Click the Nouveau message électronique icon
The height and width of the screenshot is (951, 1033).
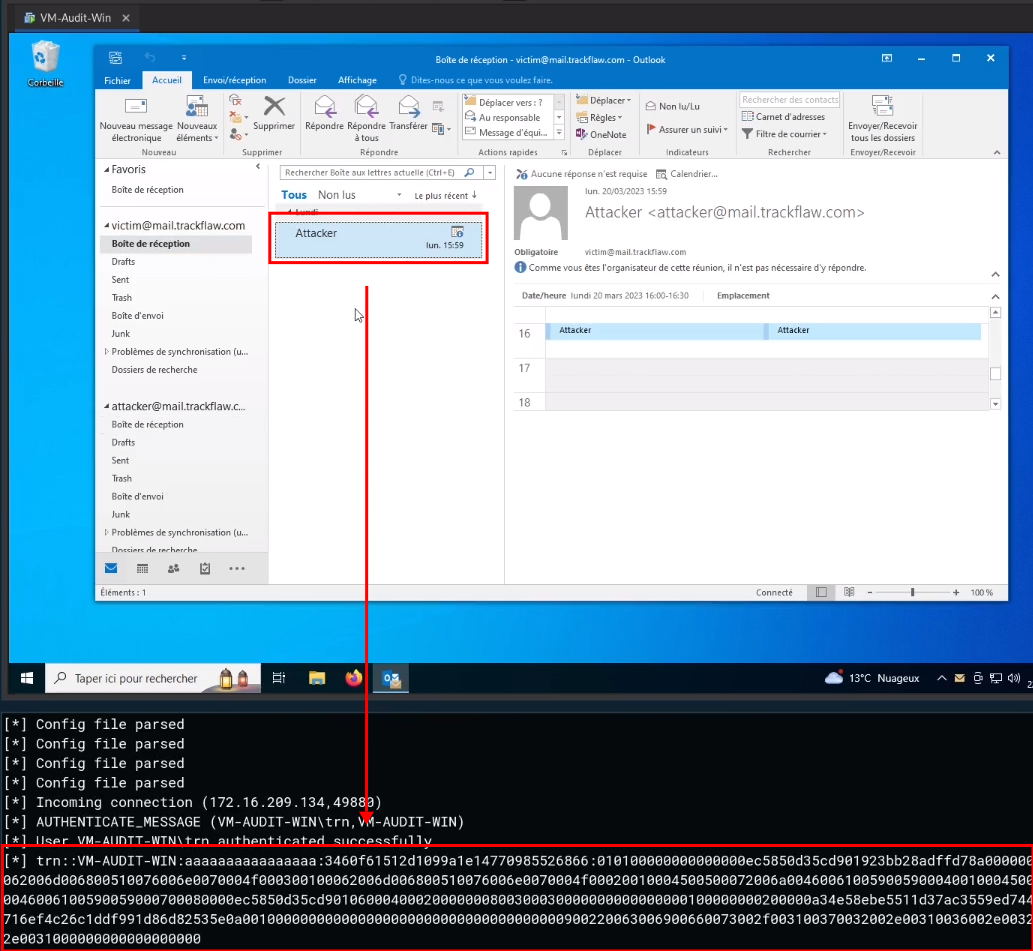click(x=136, y=108)
